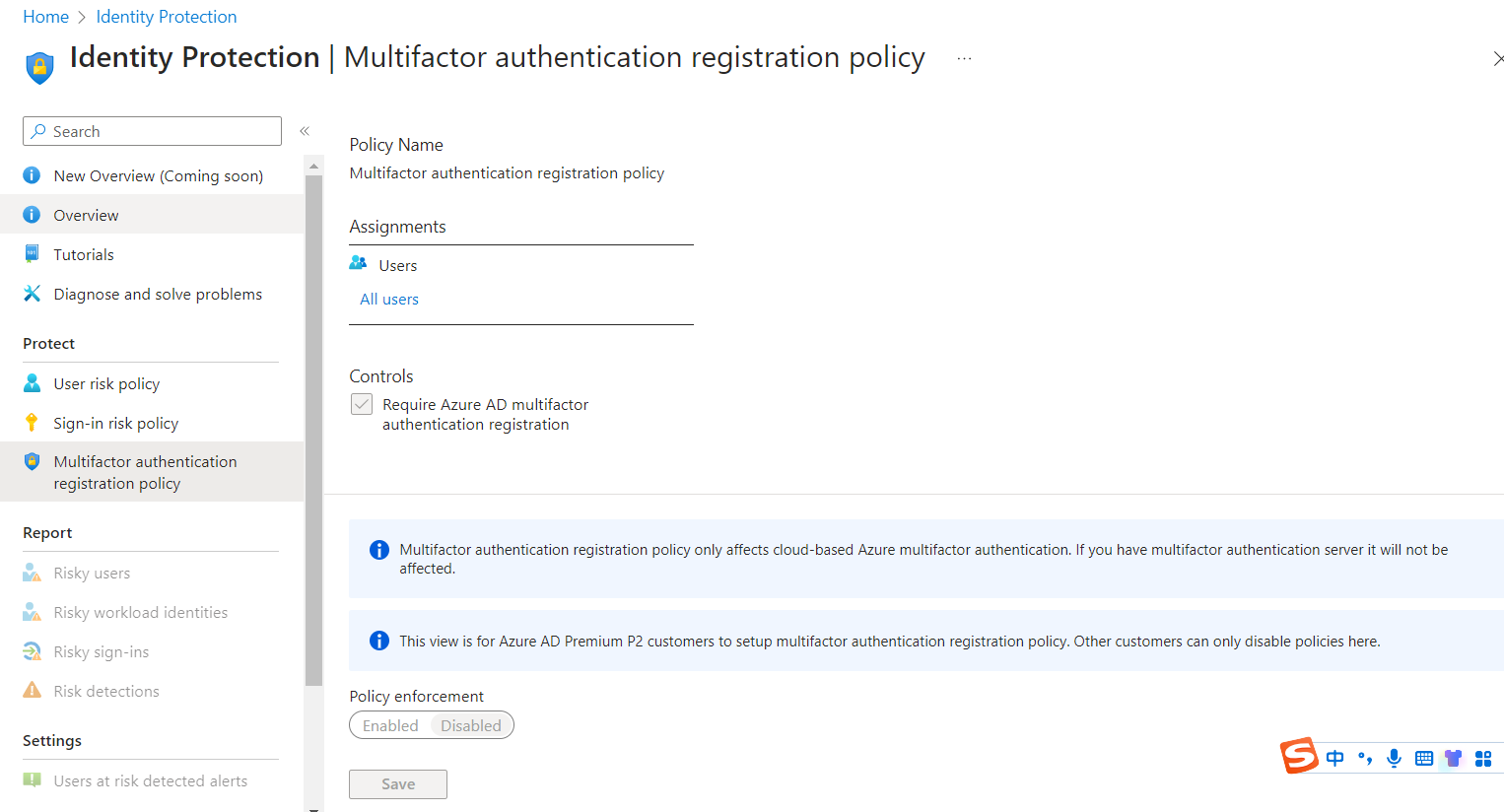Toggle the punctuation mode icon

click(x=1365, y=758)
